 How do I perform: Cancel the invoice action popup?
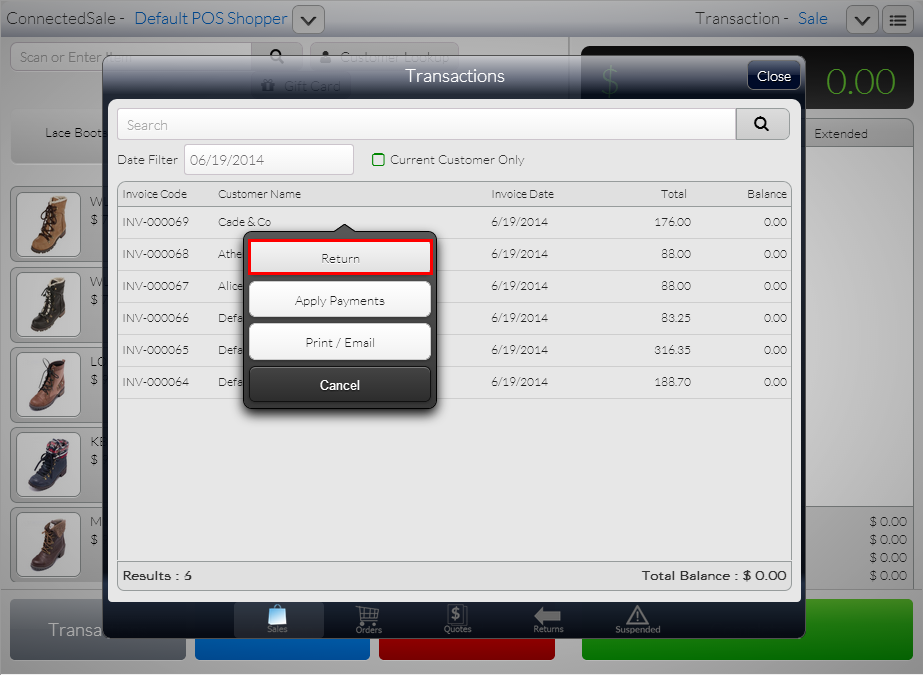[x=340, y=385]
